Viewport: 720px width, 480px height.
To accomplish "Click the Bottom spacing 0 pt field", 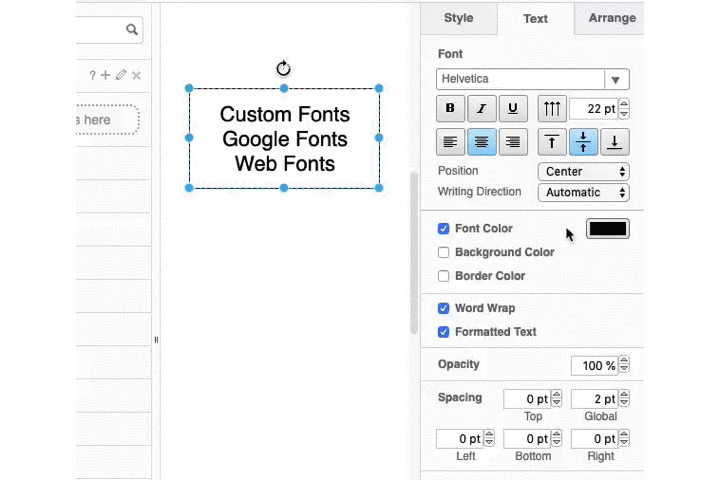I will [x=528, y=439].
